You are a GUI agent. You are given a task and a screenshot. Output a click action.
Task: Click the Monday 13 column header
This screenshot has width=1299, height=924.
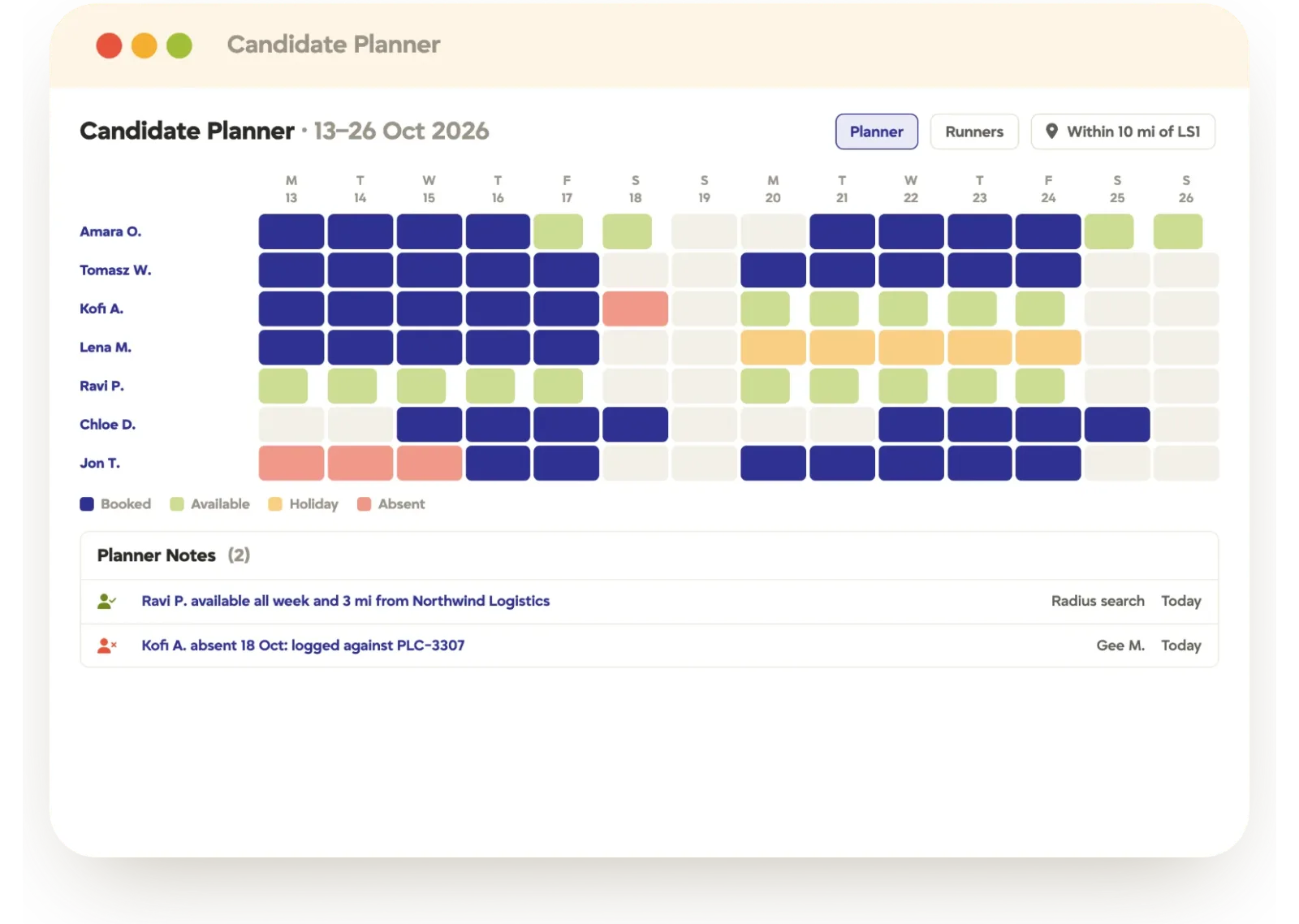291,189
